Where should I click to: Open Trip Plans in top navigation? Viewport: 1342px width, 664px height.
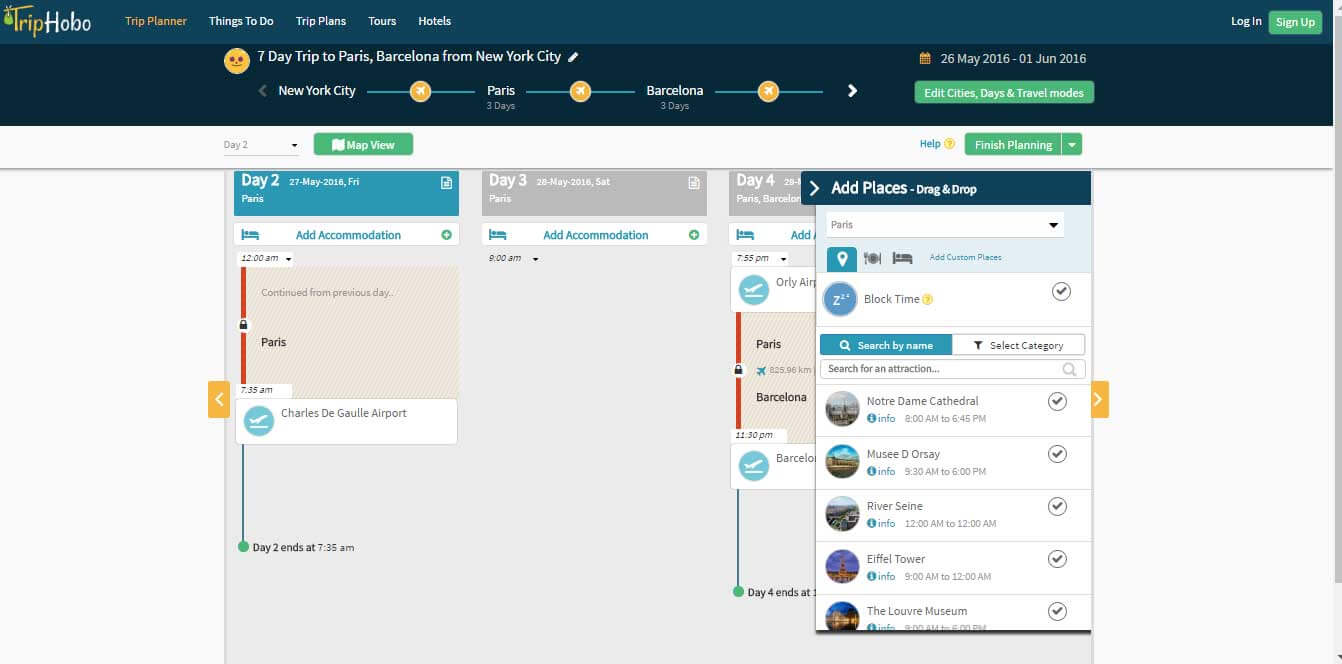click(321, 21)
